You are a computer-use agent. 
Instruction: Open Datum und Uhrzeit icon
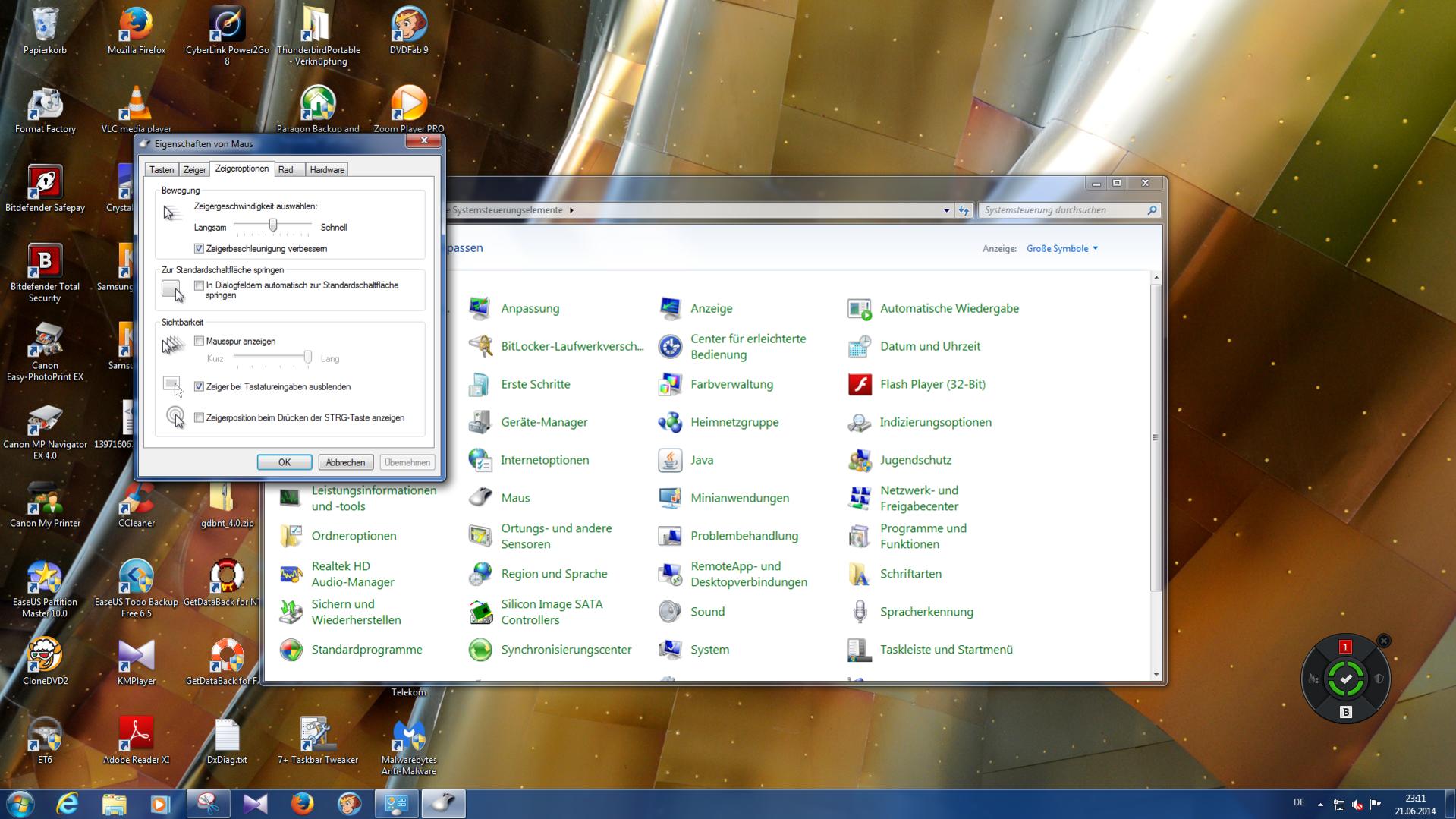914,346
